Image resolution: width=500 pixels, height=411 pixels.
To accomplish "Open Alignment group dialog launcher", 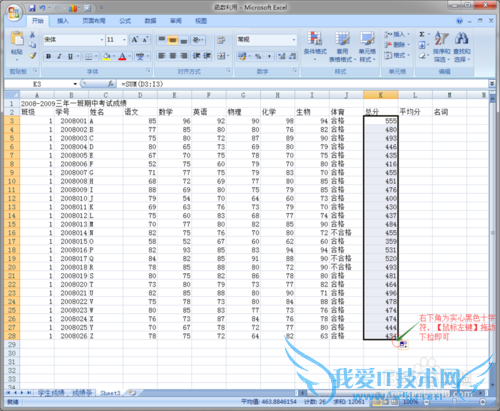I will pos(228,71).
